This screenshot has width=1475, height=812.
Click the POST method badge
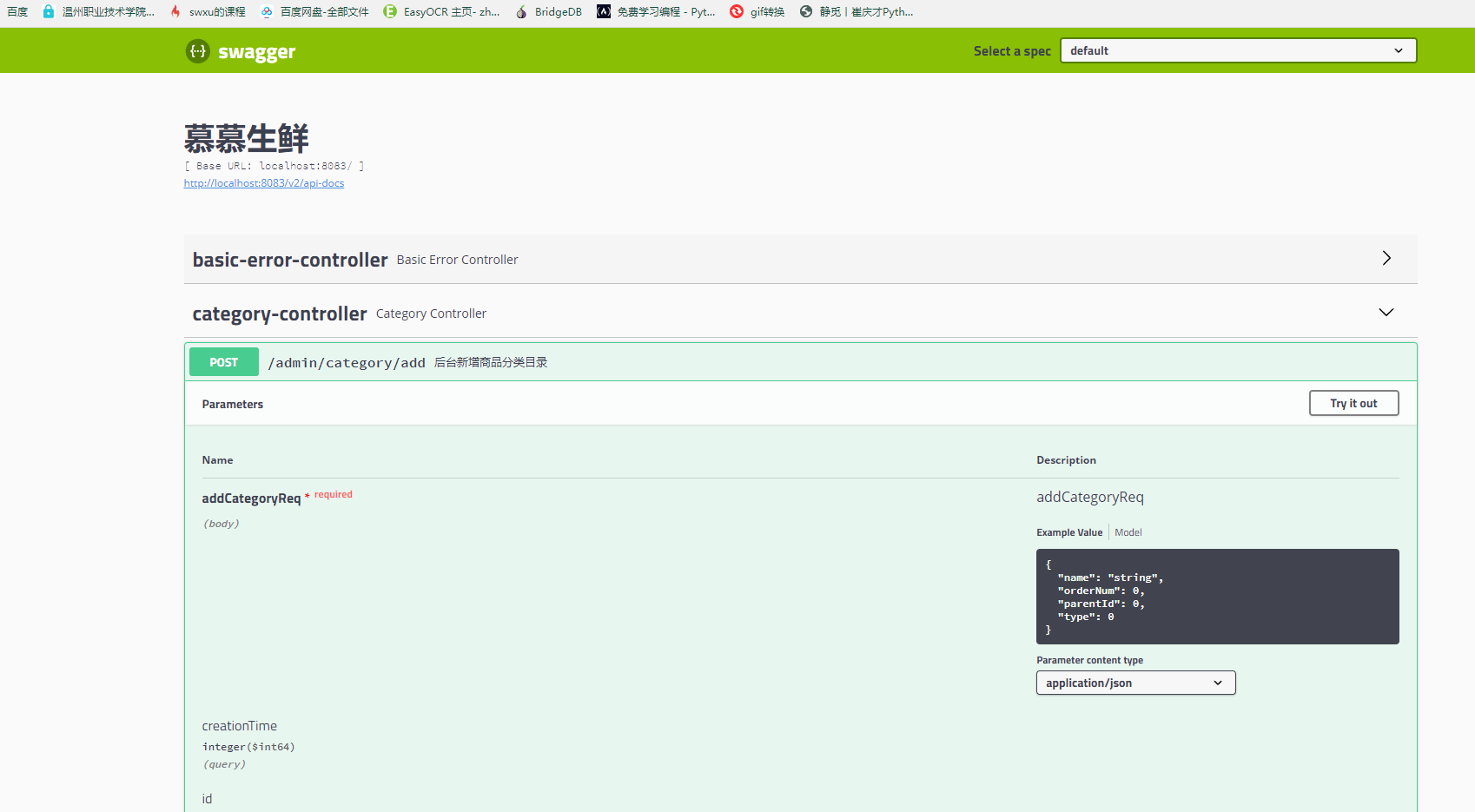pos(224,362)
